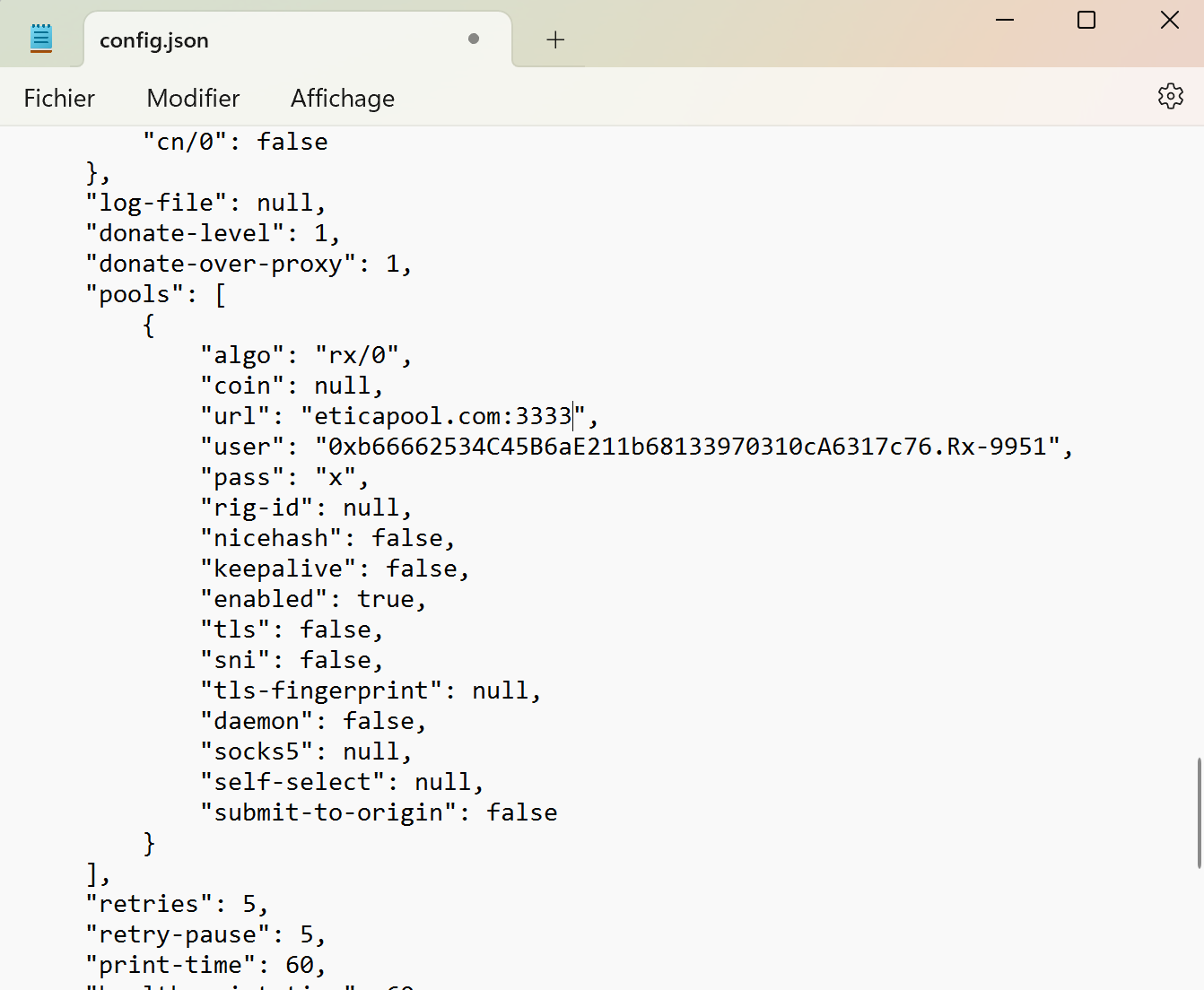Click the "daemon": false line

313,722
